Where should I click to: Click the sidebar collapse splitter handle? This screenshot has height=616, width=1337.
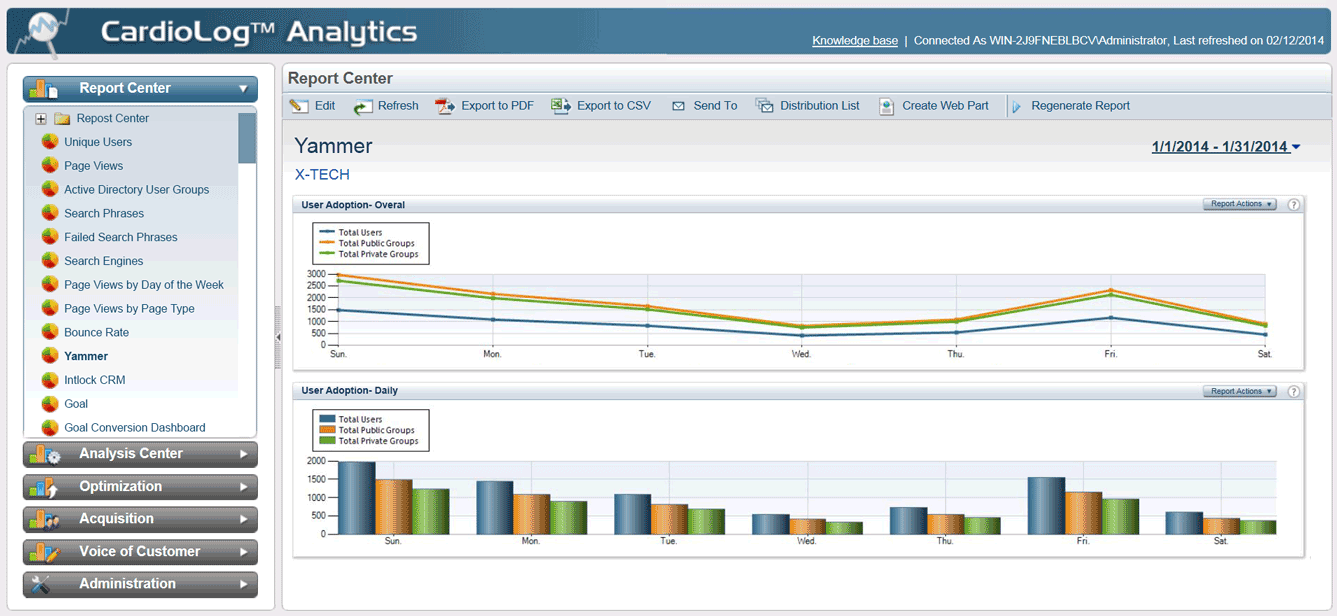278,338
